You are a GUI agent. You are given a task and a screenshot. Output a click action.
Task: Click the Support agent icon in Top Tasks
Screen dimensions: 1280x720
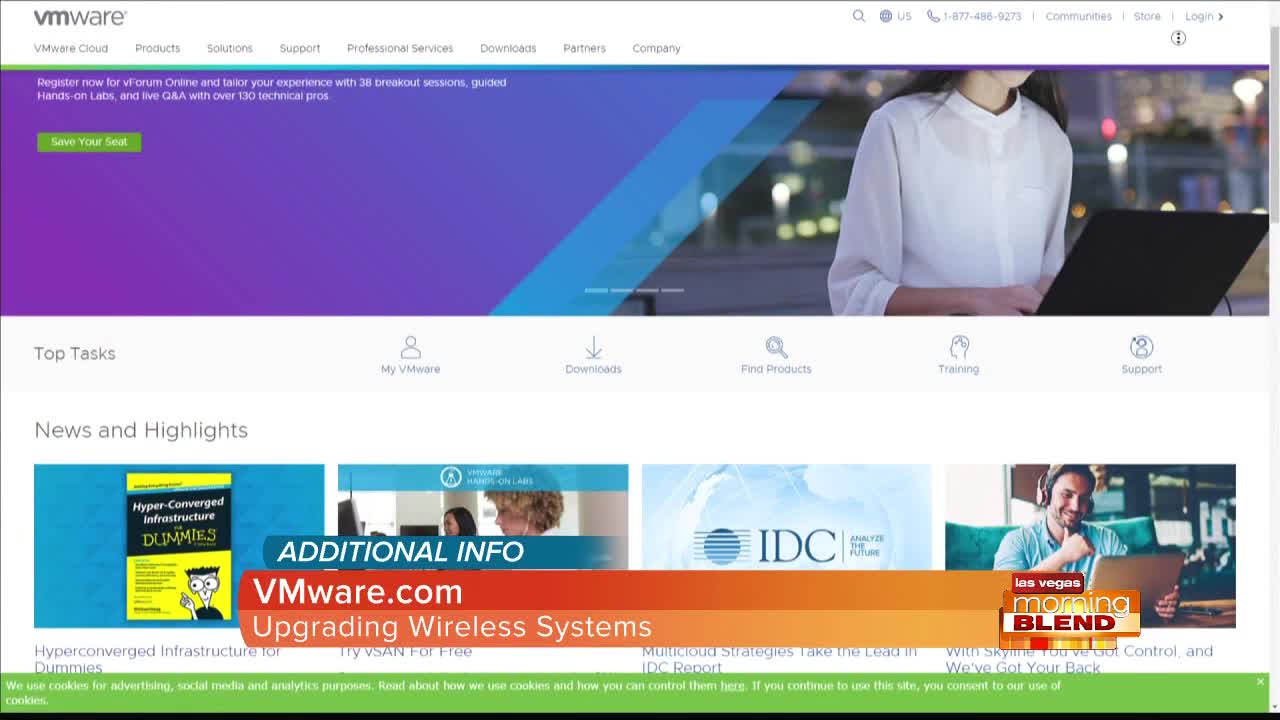[1141, 347]
